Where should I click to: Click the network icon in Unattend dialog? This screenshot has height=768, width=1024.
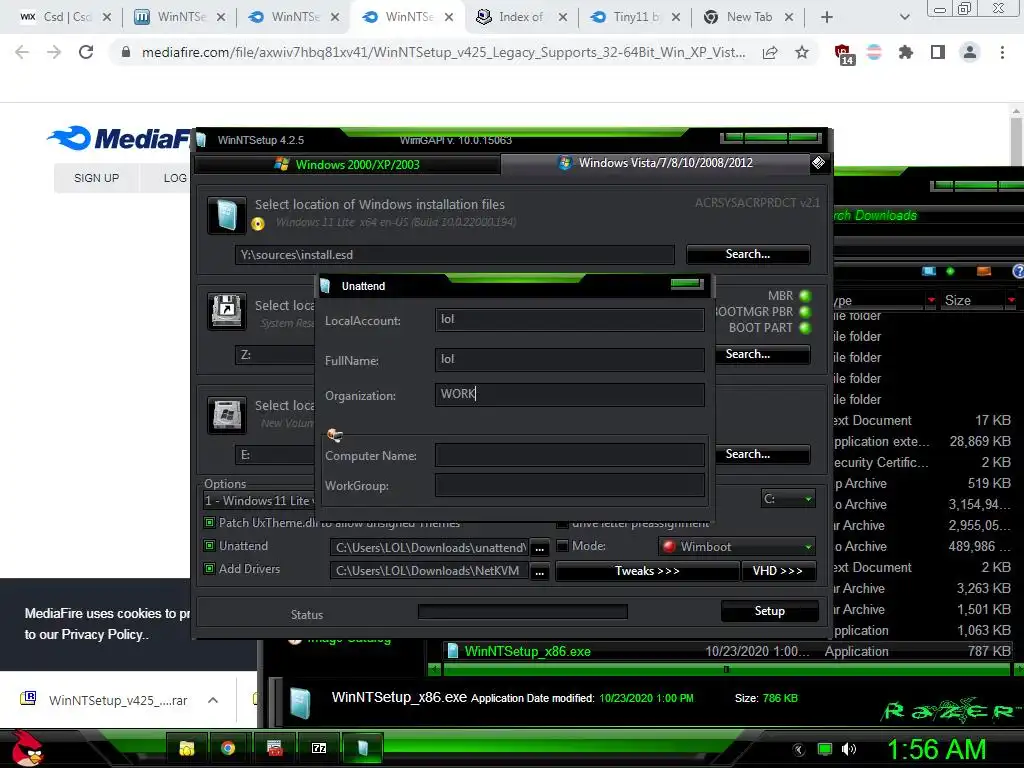(335, 435)
